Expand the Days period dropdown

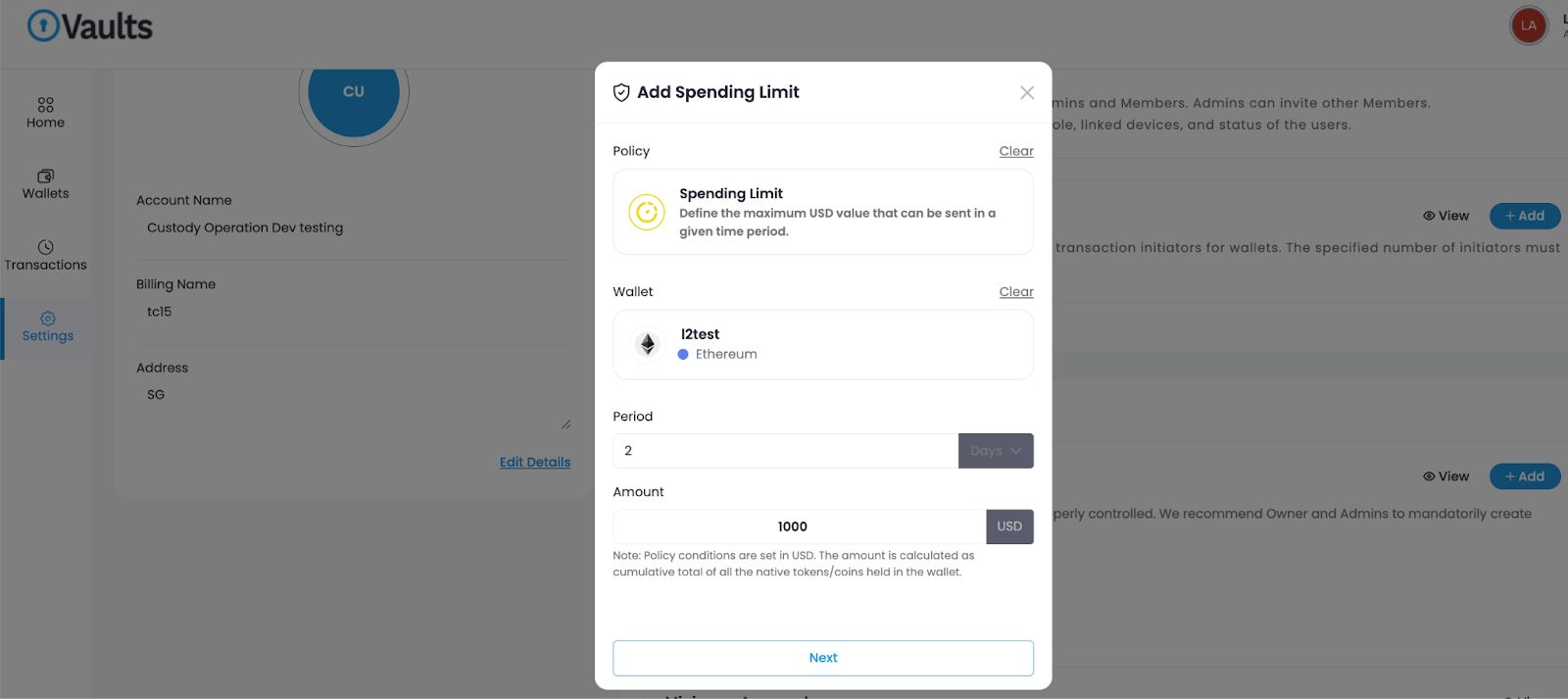pos(995,451)
